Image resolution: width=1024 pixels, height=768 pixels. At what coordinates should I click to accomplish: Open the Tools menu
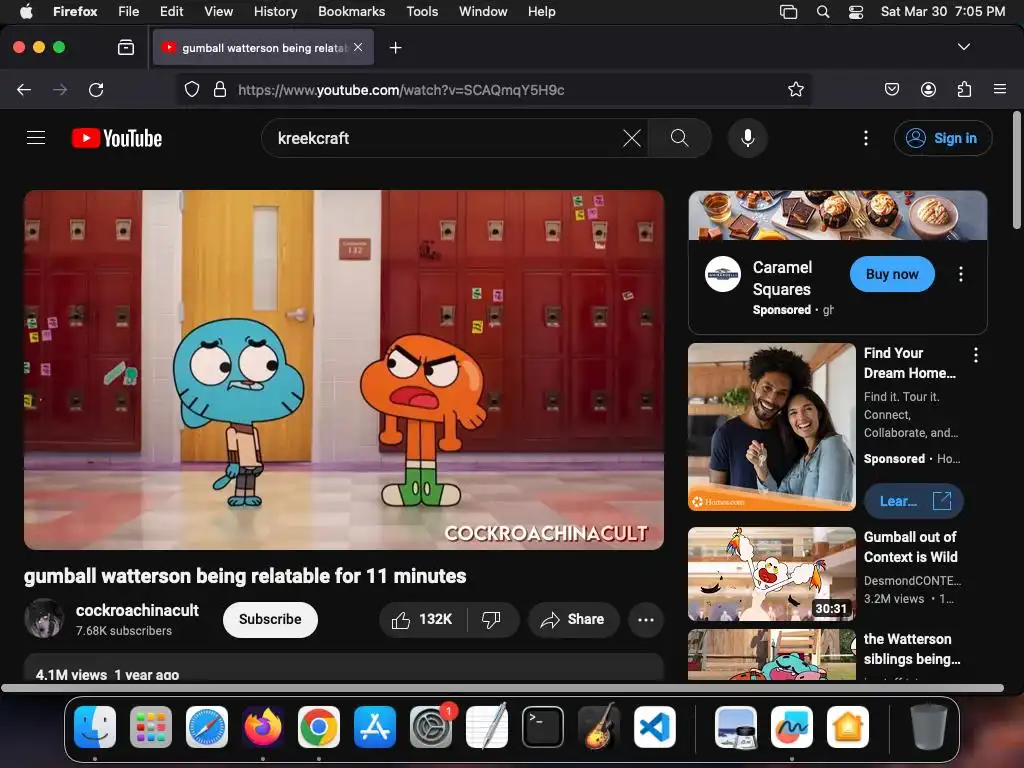pos(422,11)
